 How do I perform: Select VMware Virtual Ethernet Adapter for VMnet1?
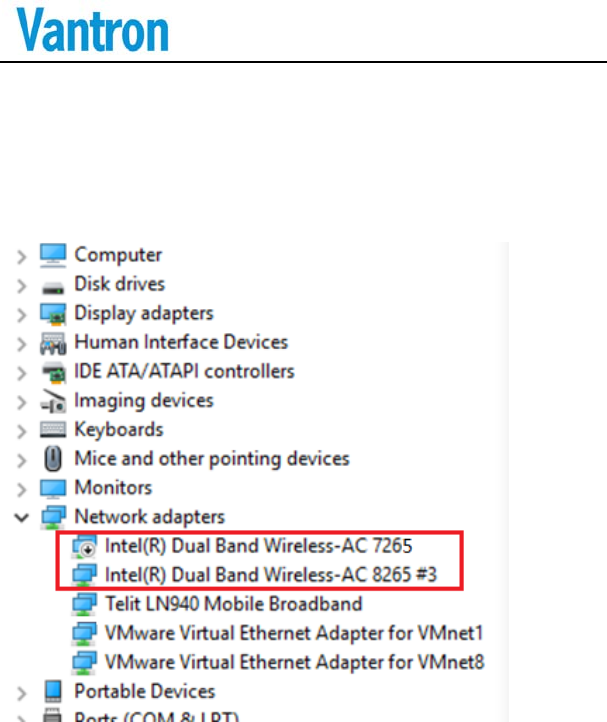(294, 633)
